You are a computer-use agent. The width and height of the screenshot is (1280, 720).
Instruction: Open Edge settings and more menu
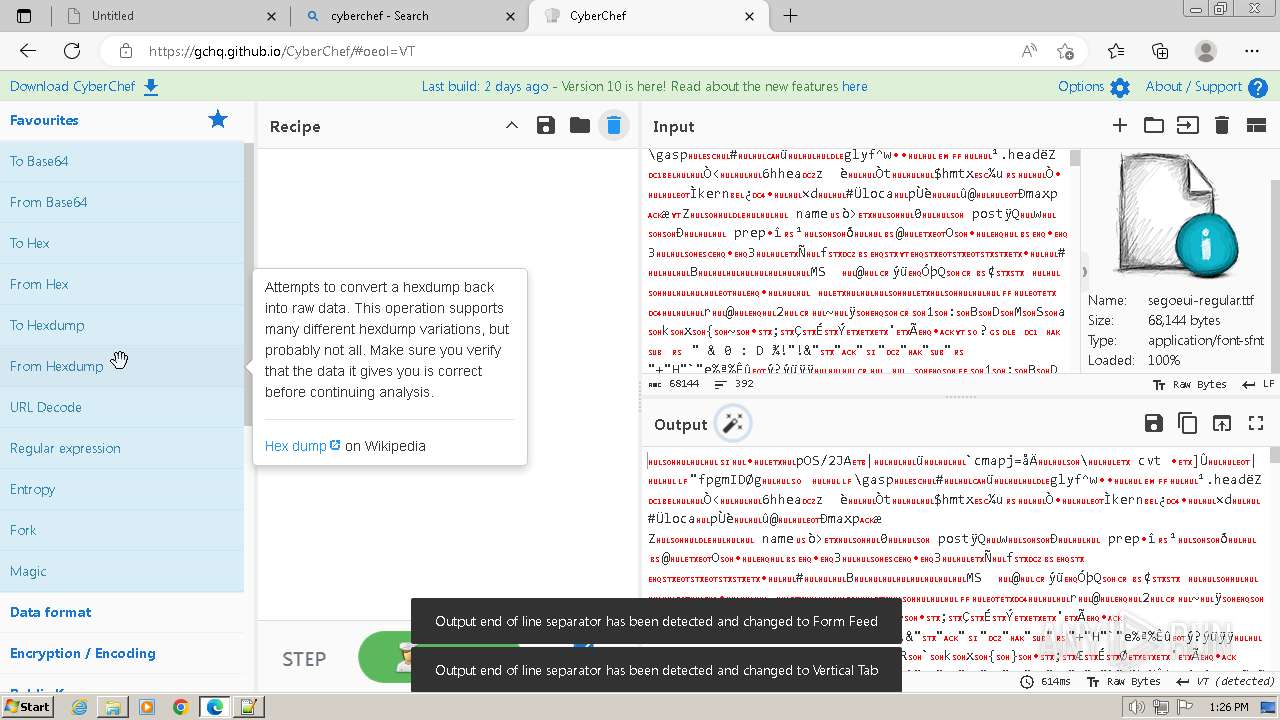coord(1252,51)
